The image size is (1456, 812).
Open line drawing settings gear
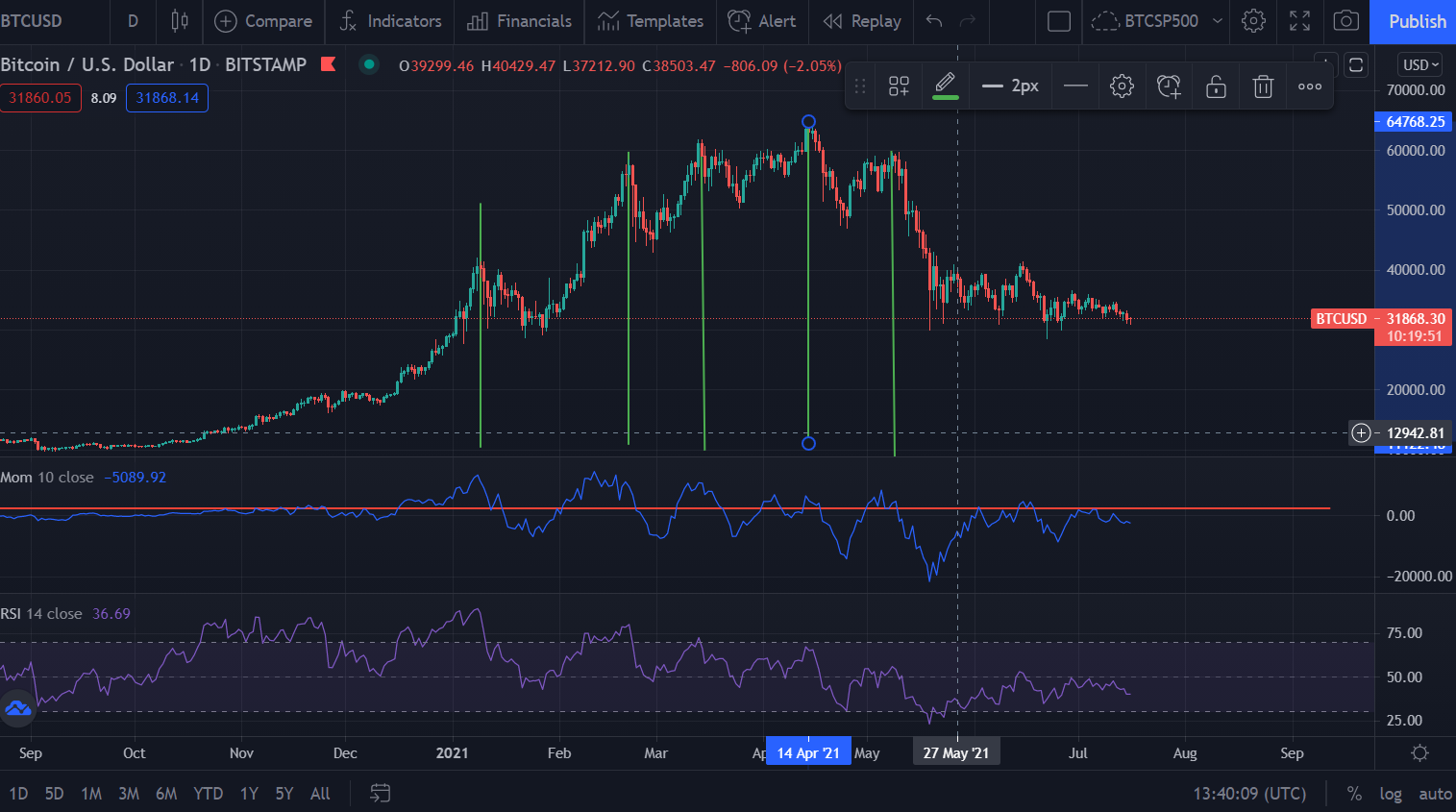pyautogui.click(x=1122, y=86)
